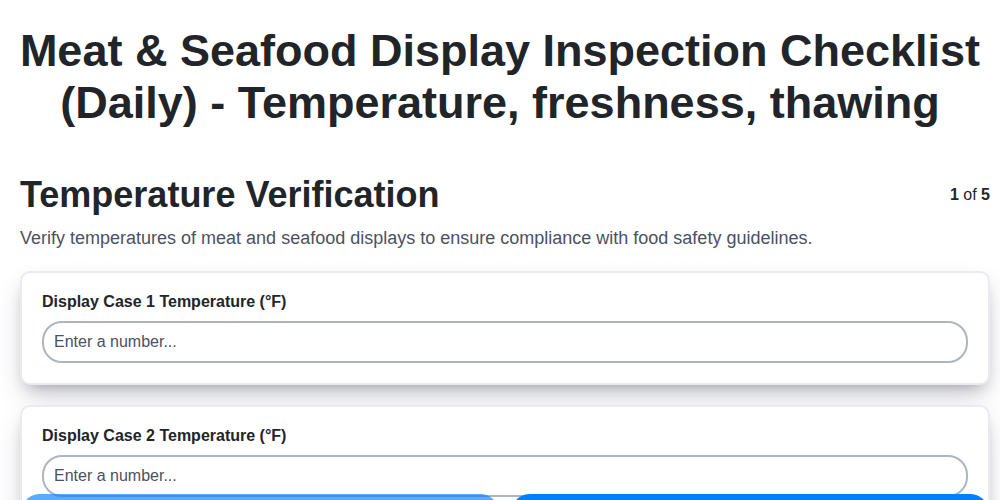The width and height of the screenshot is (1000, 500).
Task: Click the (°F) unit in Case 1 label
Action: [273, 302]
